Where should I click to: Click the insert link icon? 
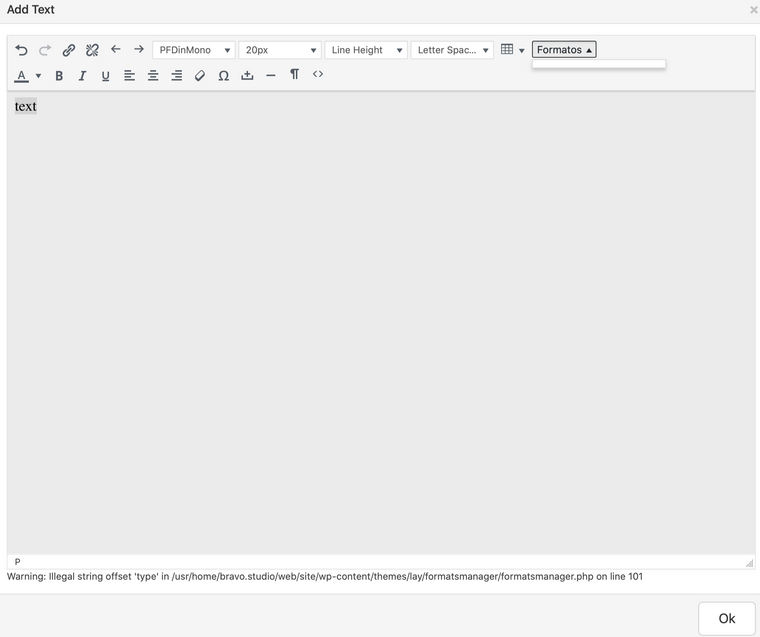[x=69, y=50]
